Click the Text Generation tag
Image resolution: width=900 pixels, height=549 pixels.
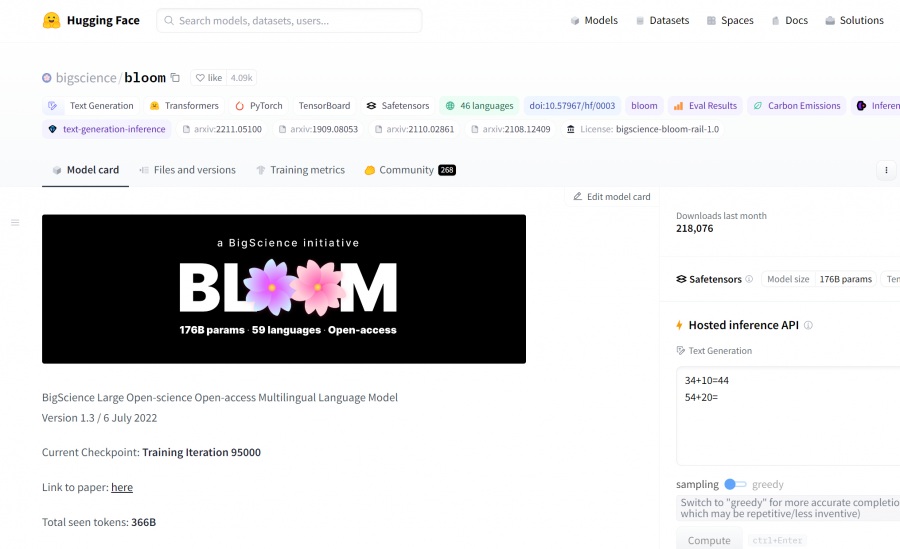pyautogui.click(x=91, y=106)
